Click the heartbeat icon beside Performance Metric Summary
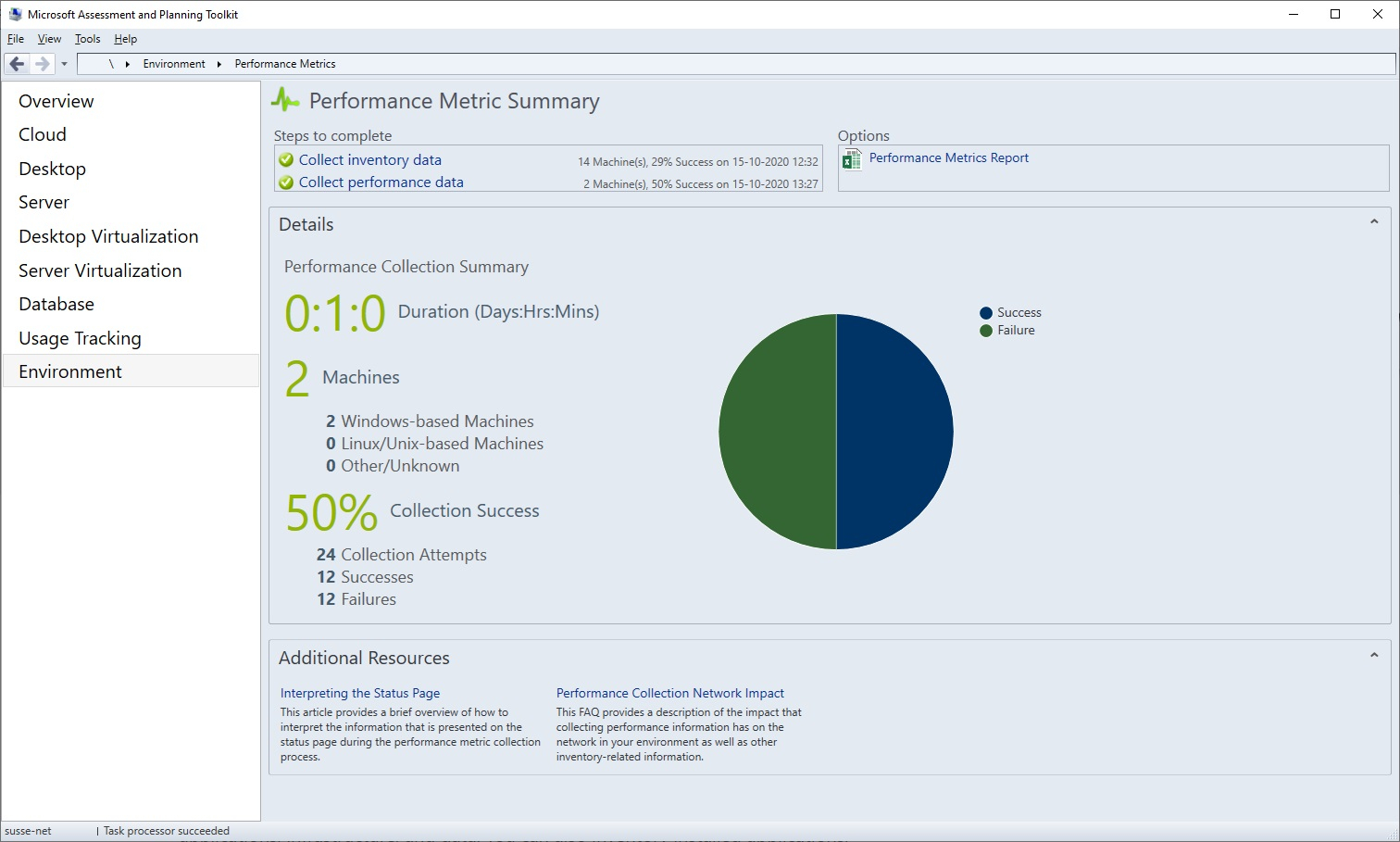 point(285,99)
